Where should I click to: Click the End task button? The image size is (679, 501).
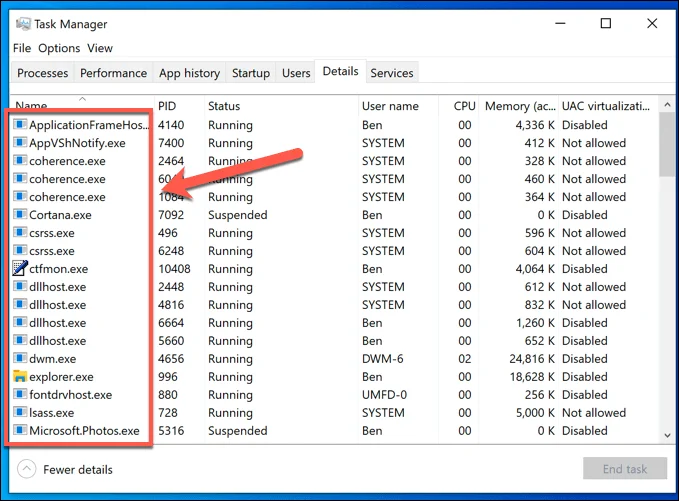(x=625, y=469)
